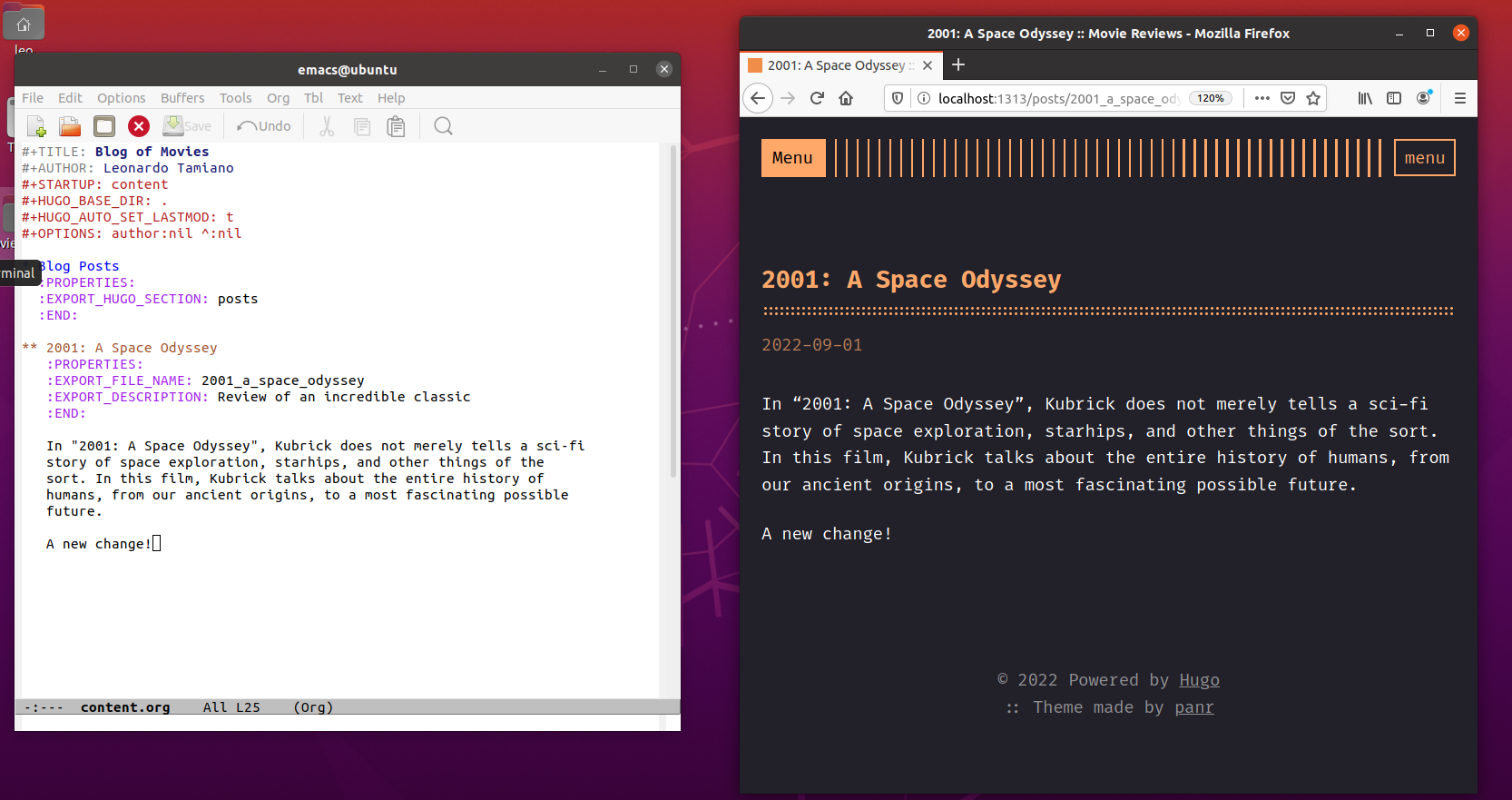1512x800 pixels.
Task: Open the Options menu in Emacs
Action: click(122, 98)
